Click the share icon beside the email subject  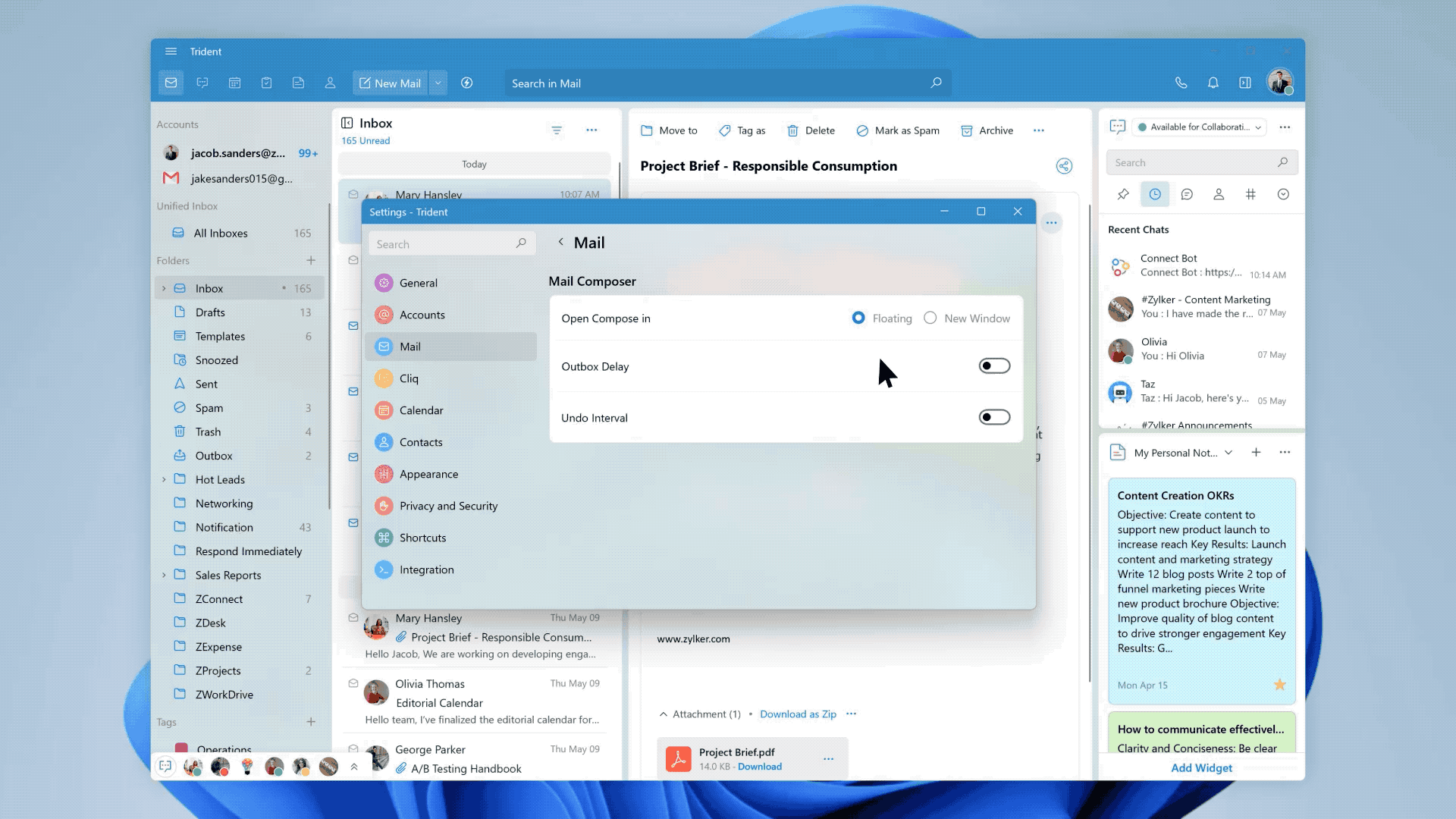click(1064, 166)
